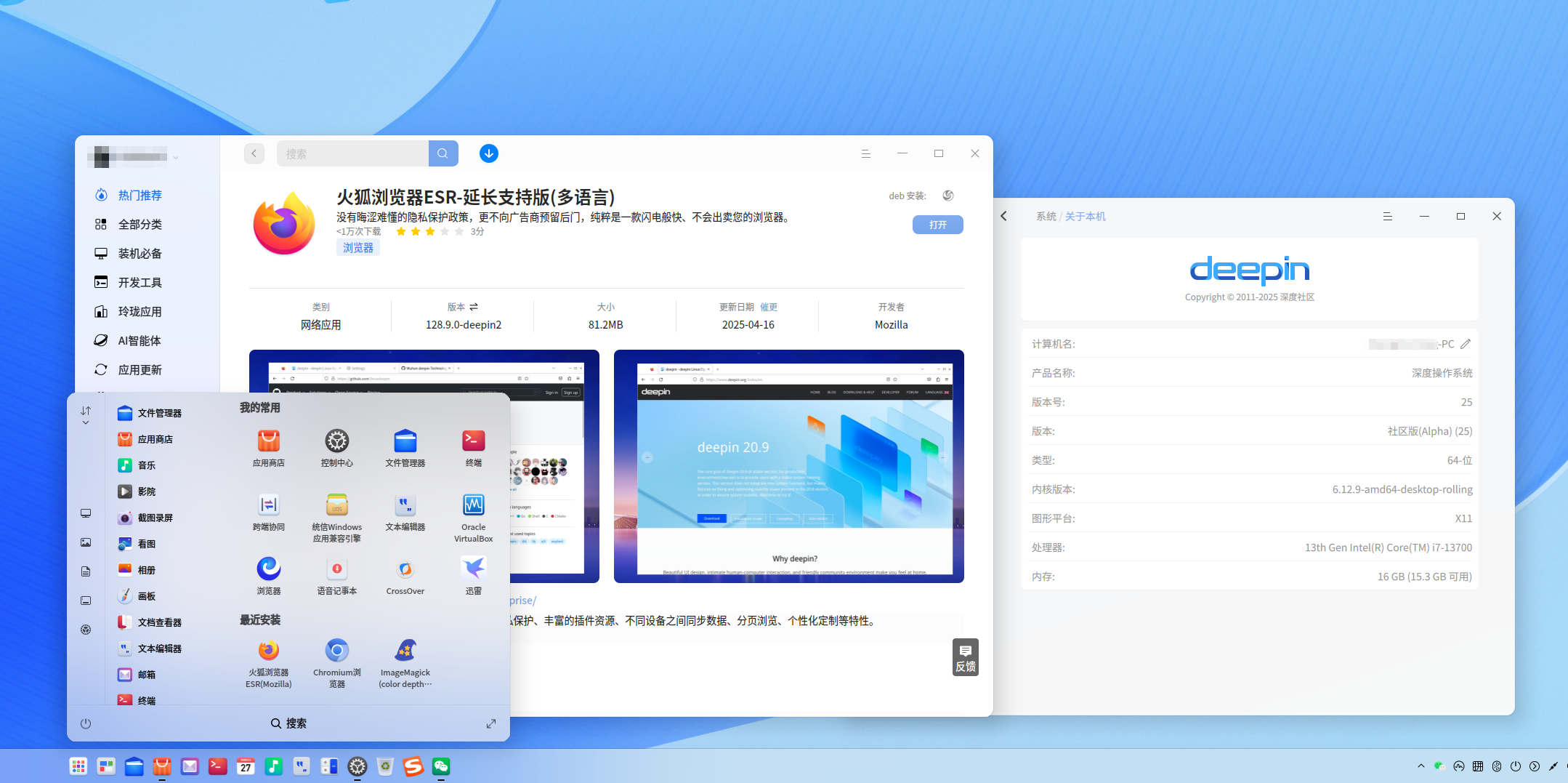Click the app store search input field
Image resolution: width=1568 pixels, height=783 pixels.
click(x=352, y=153)
